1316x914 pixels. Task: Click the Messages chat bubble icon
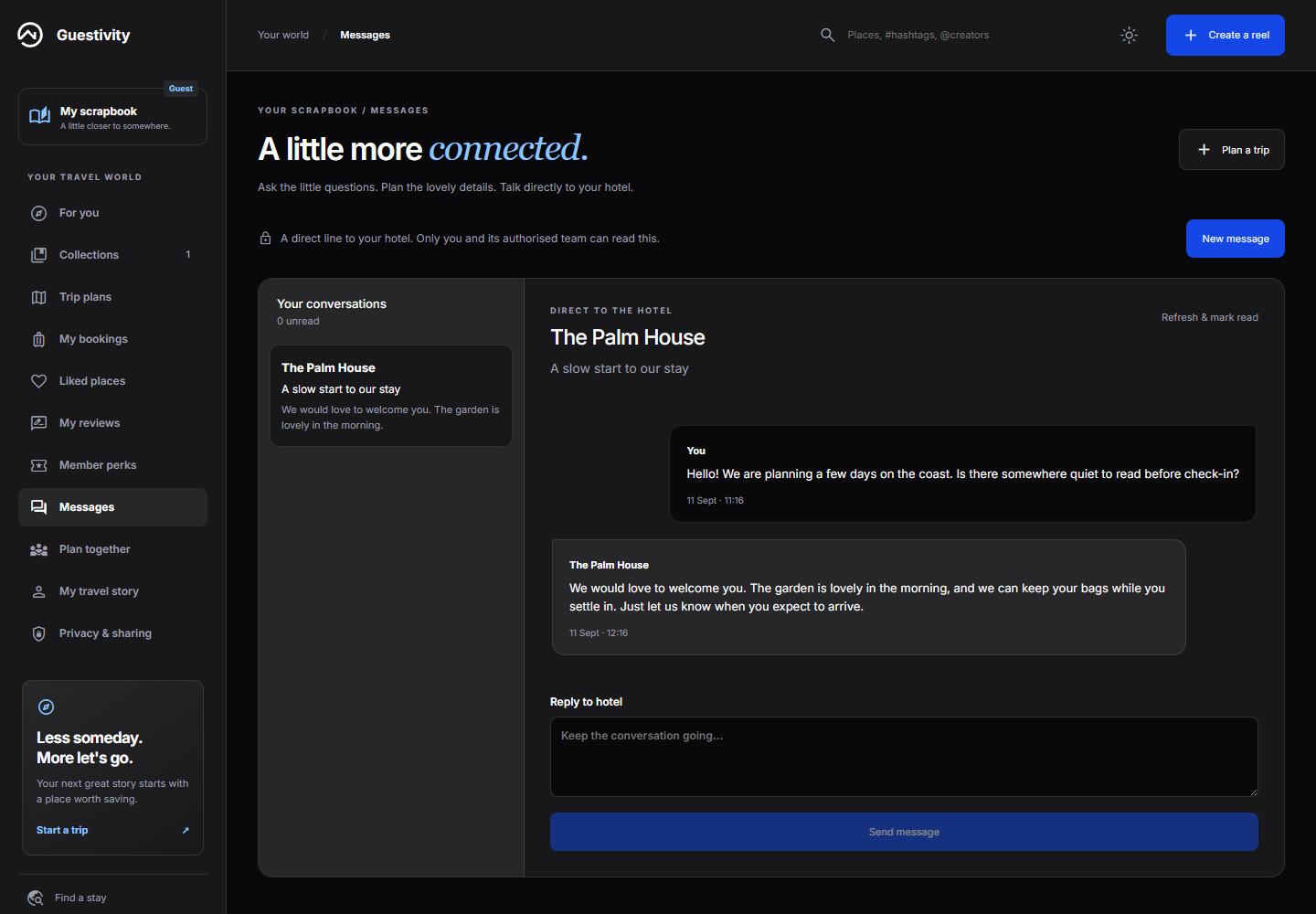(38, 507)
